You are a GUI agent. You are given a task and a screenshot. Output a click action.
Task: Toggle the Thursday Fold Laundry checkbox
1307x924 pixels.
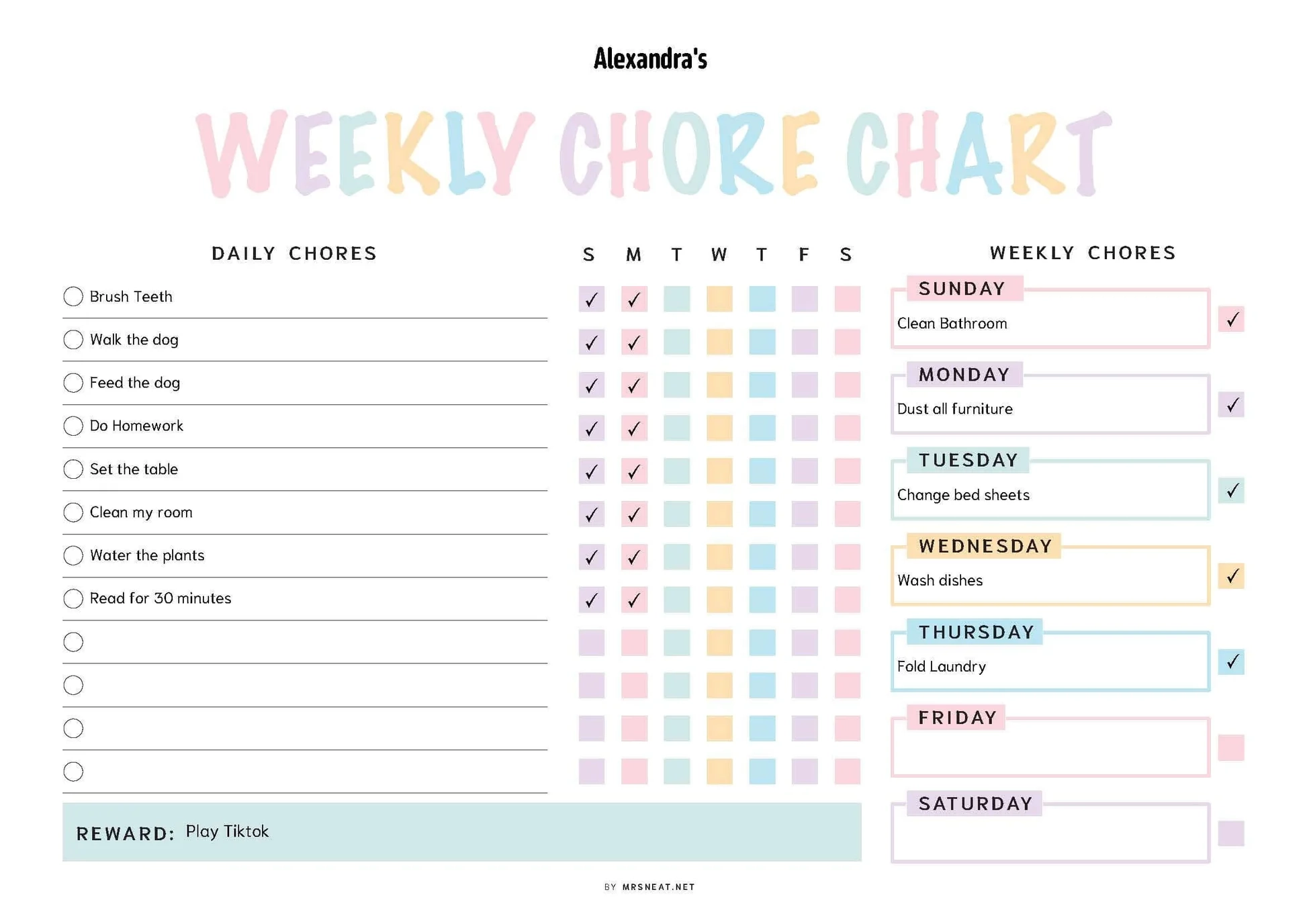click(1230, 662)
